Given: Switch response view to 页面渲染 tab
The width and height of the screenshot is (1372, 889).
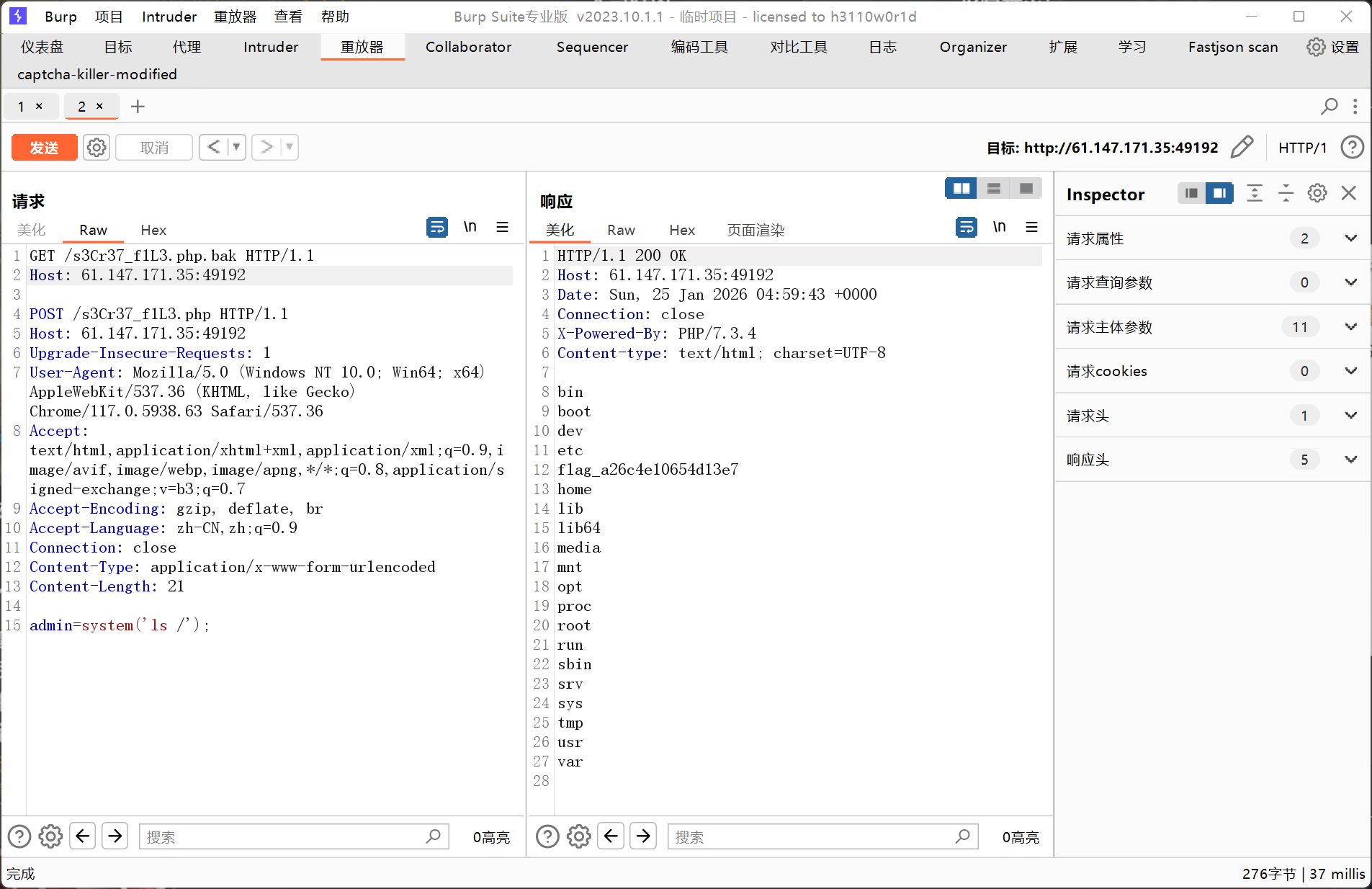Looking at the screenshot, I should pyautogui.click(x=756, y=230).
